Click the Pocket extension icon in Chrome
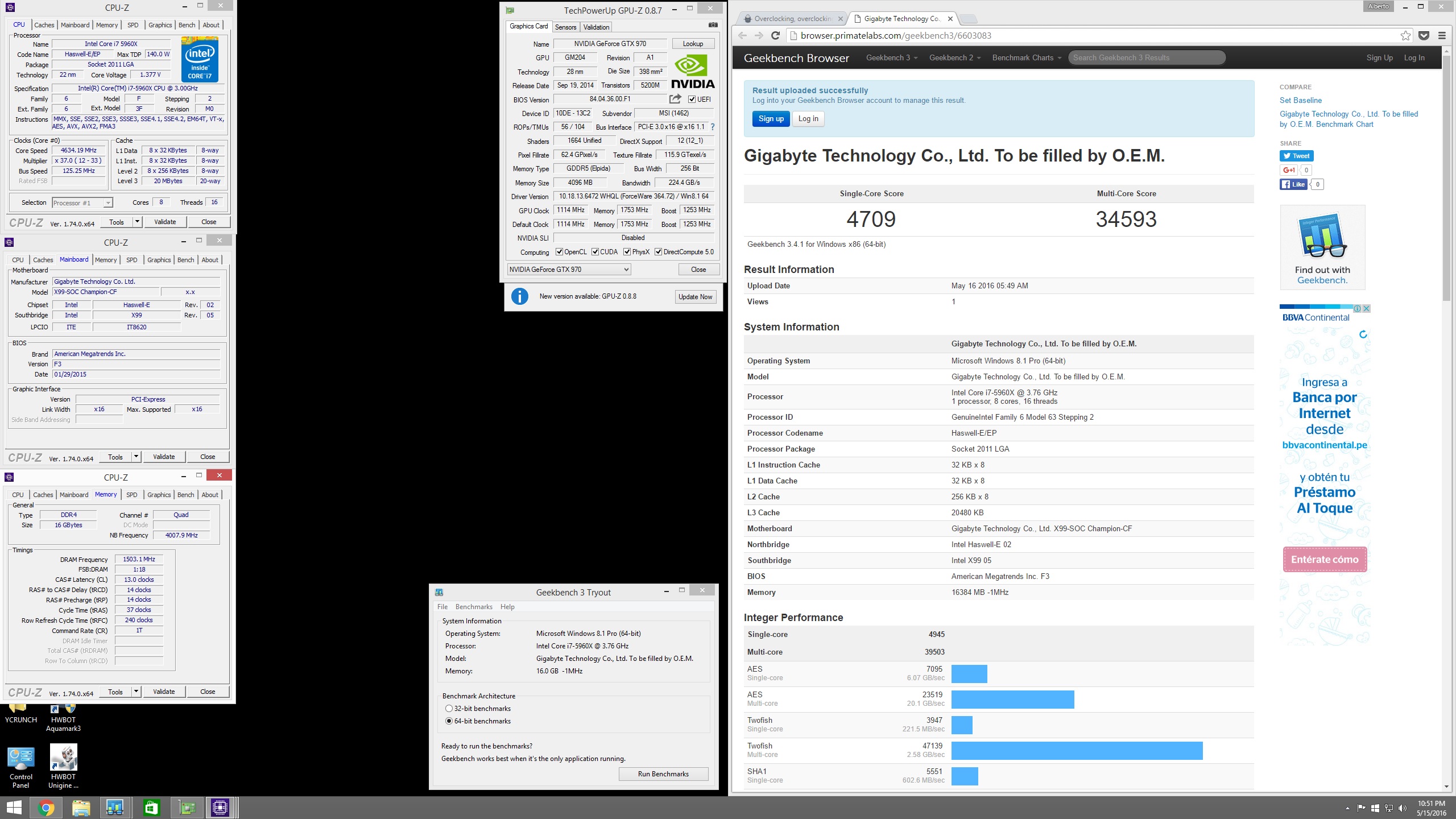 1424,35
